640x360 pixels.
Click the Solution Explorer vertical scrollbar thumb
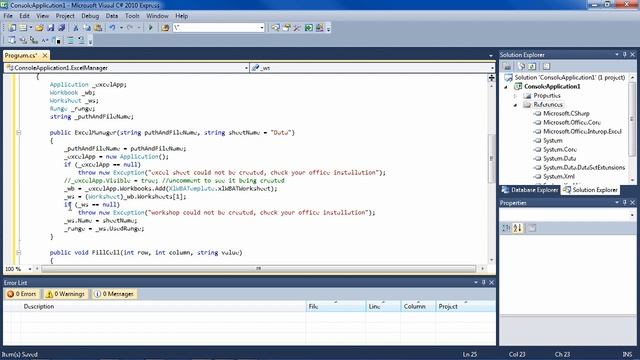(632, 118)
